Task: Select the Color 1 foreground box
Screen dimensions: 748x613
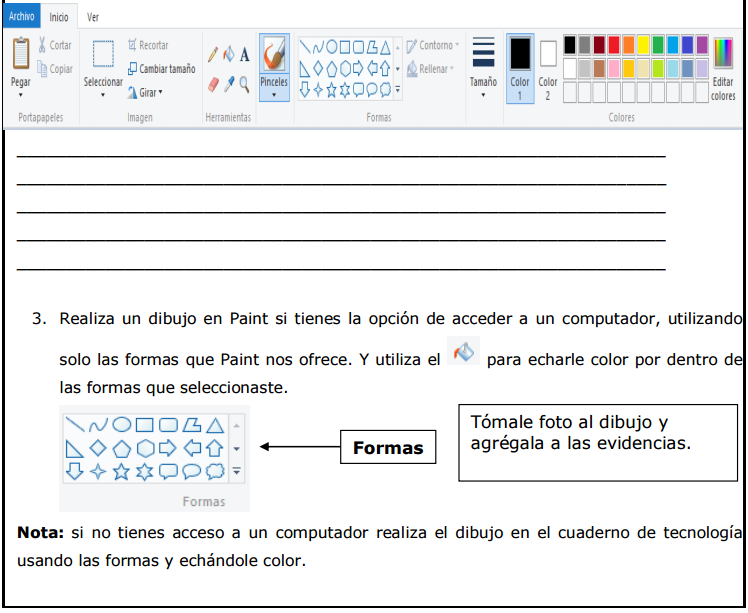Action: [520, 67]
